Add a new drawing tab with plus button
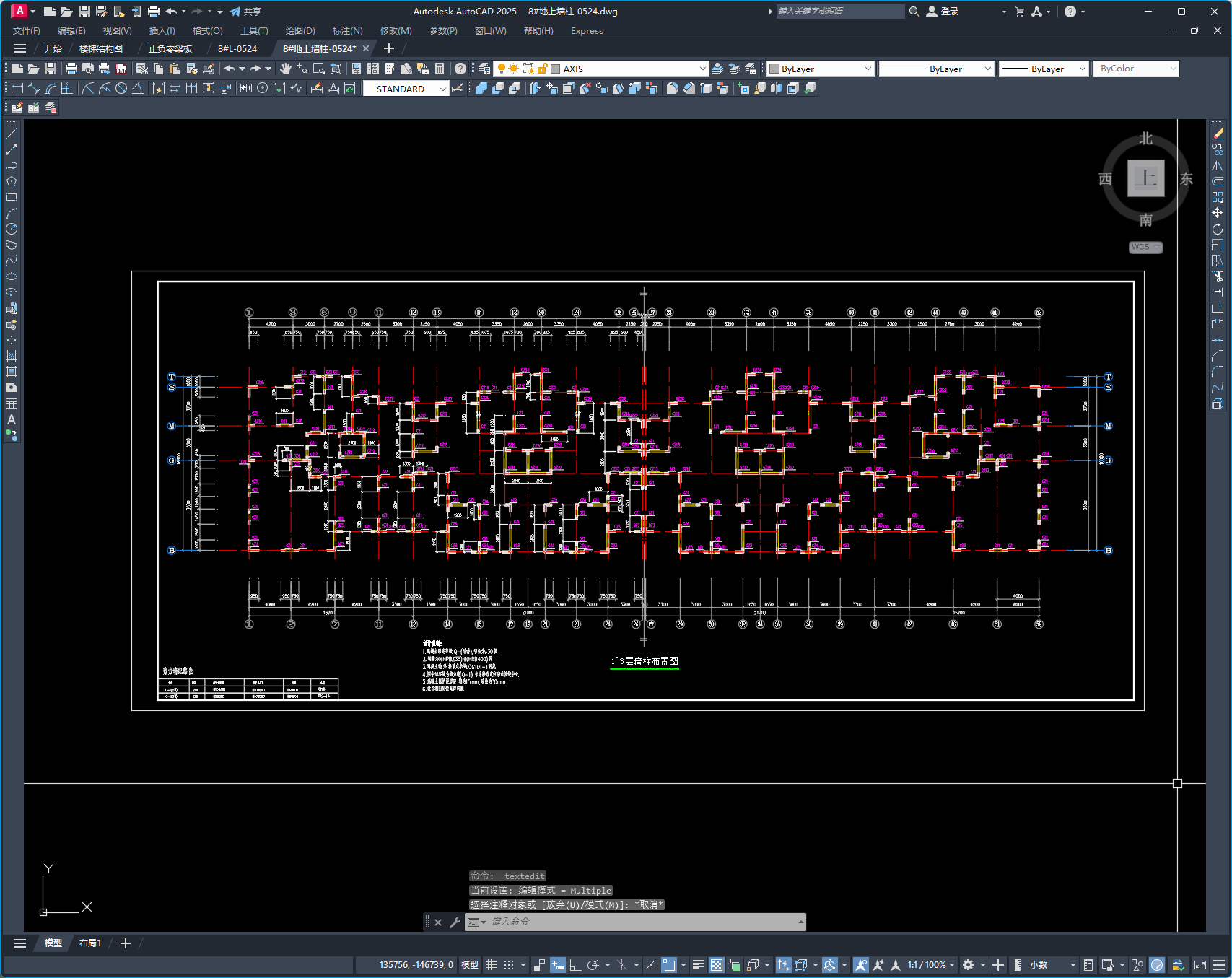Screen dimensions: 1232x978 click(389, 48)
